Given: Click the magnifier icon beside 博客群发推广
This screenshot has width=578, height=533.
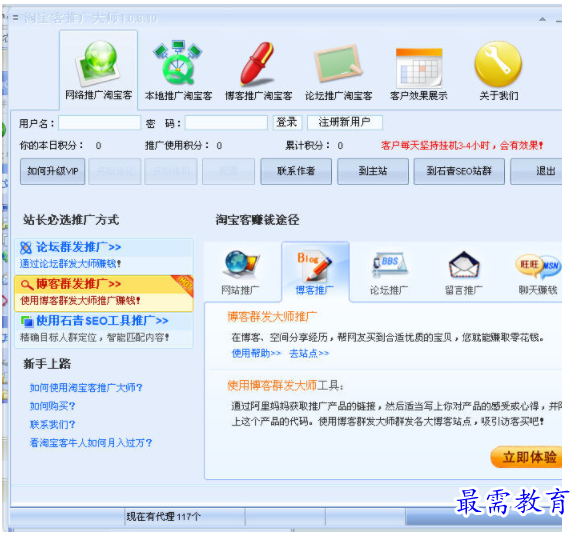Looking at the screenshot, I should tap(27, 285).
